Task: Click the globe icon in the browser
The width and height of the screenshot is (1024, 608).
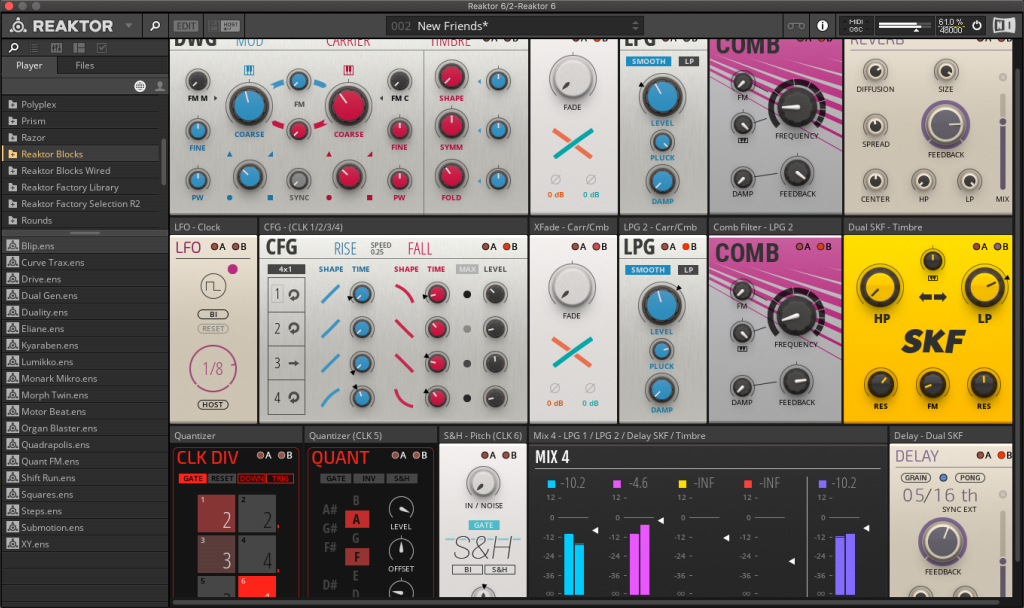Action: pos(140,86)
